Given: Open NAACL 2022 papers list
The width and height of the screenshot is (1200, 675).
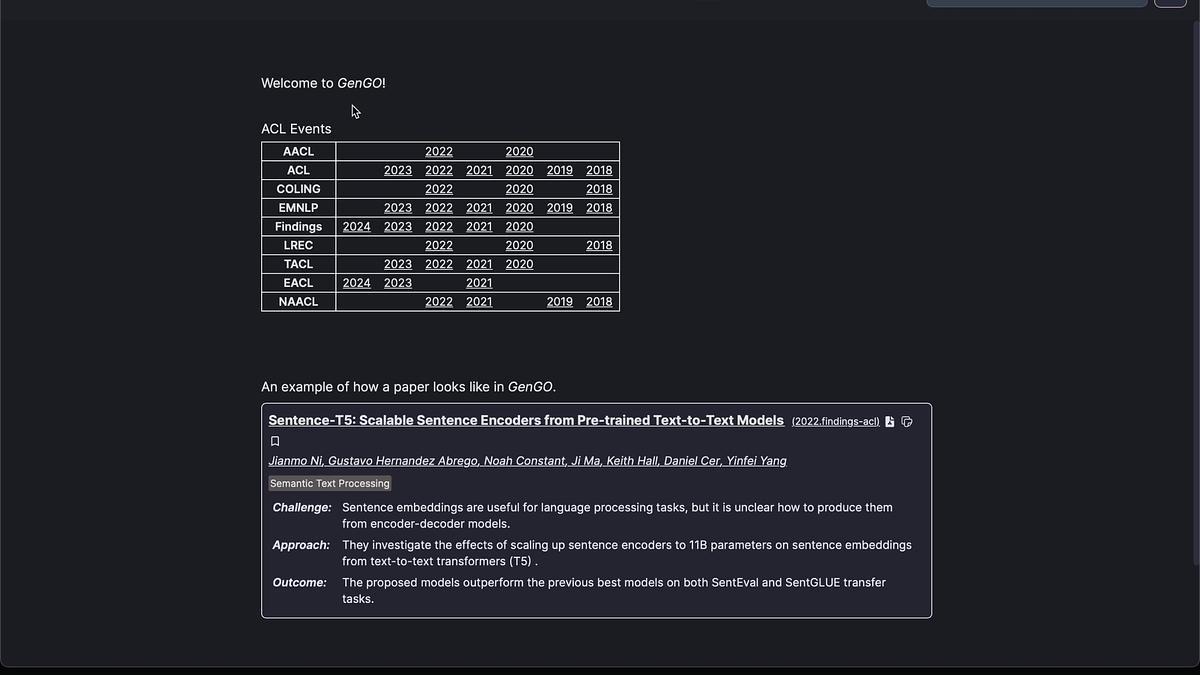Looking at the screenshot, I should tap(439, 302).
